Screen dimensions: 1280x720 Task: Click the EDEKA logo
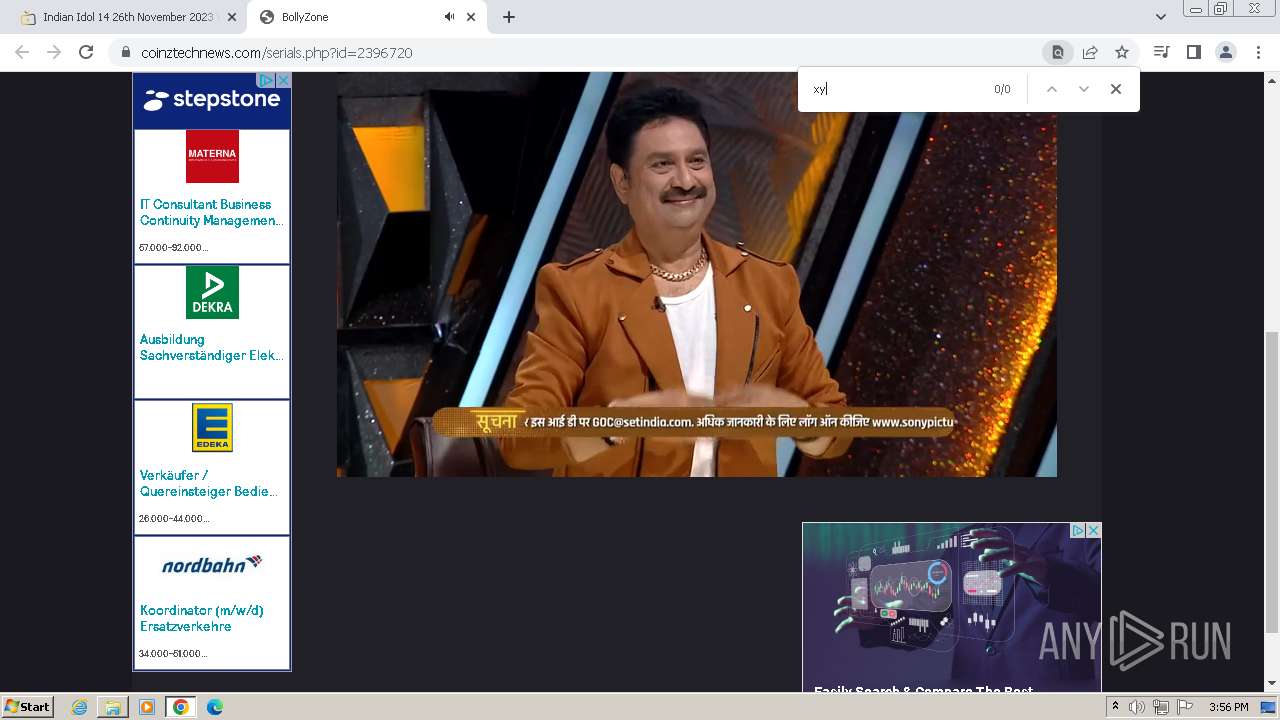pyautogui.click(x=212, y=428)
